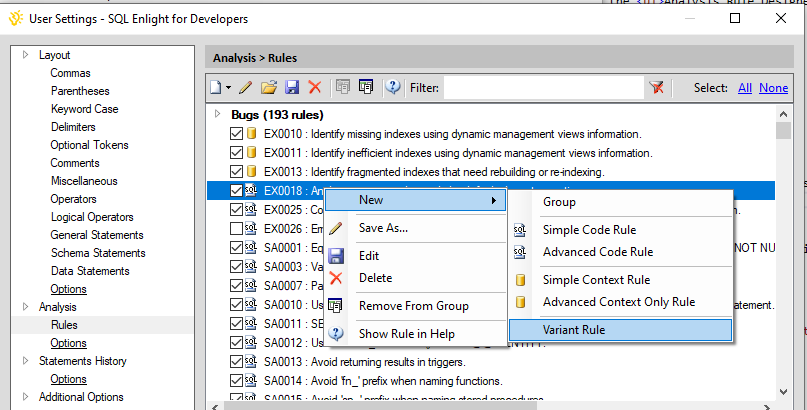807x410 pixels.
Task: Select Variant Rule in the New submenu
Action: pos(621,330)
